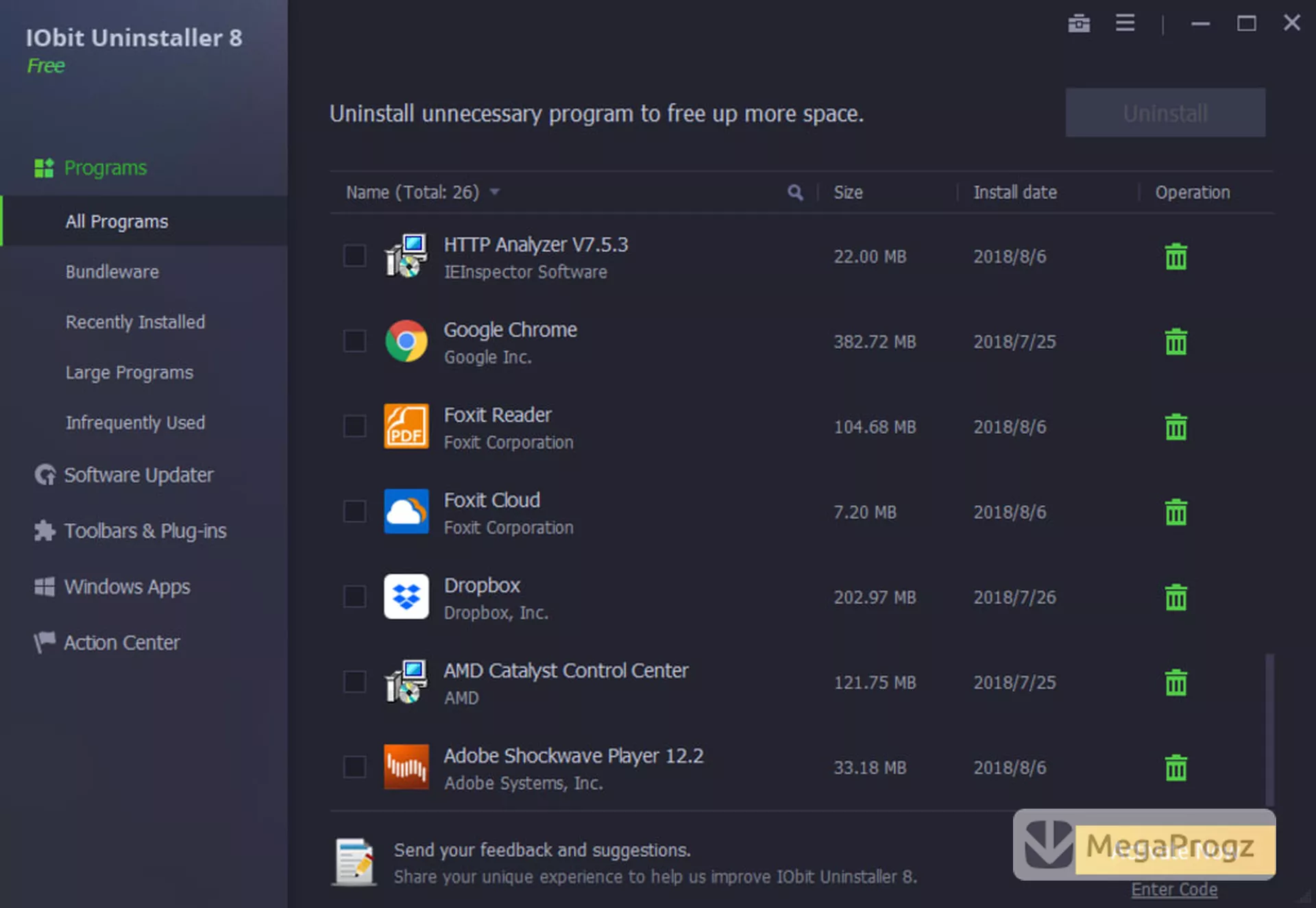Click the AMD Catalyst installer icon

(406, 681)
